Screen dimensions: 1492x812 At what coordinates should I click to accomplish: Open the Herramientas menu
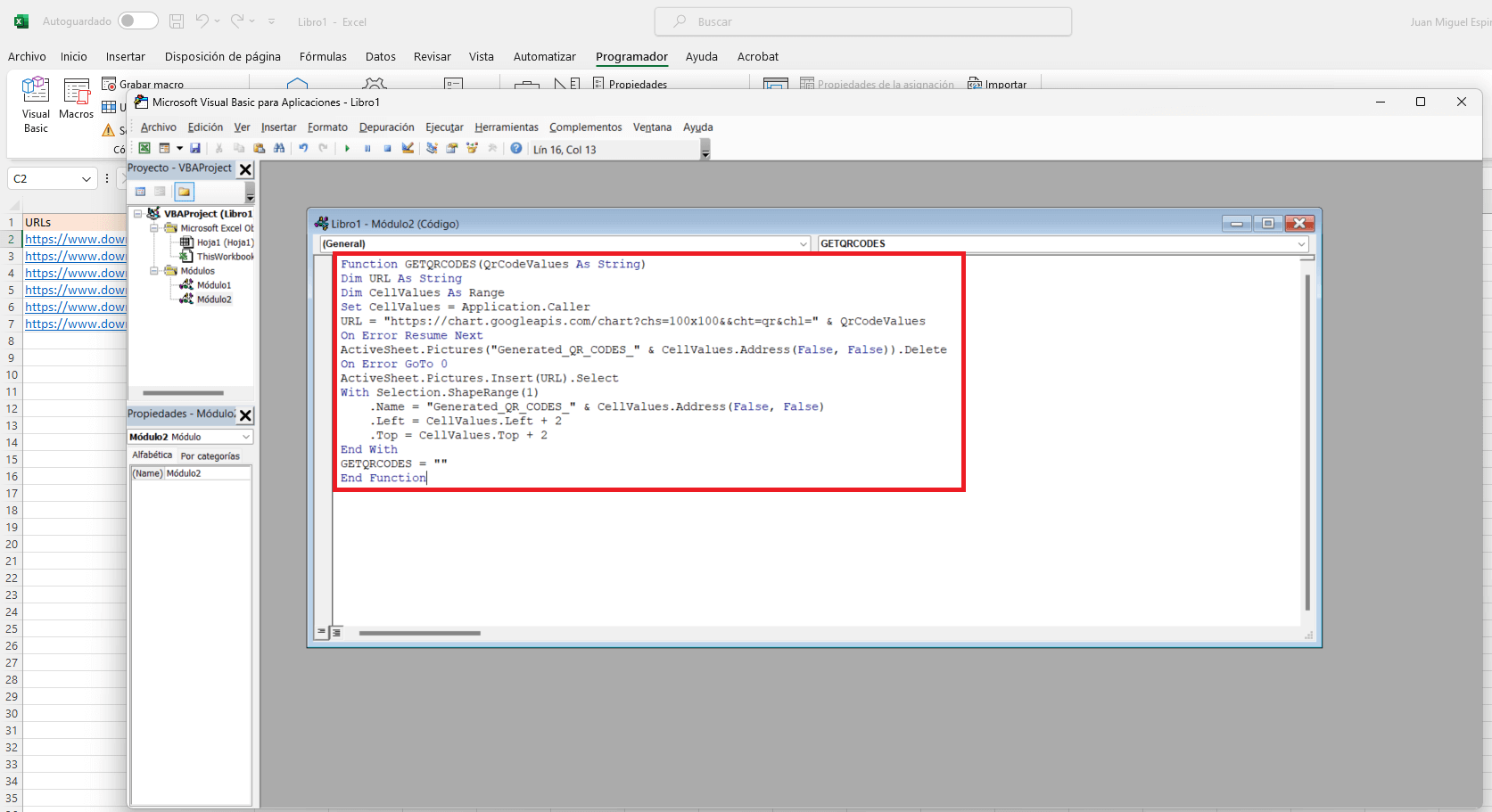(507, 127)
